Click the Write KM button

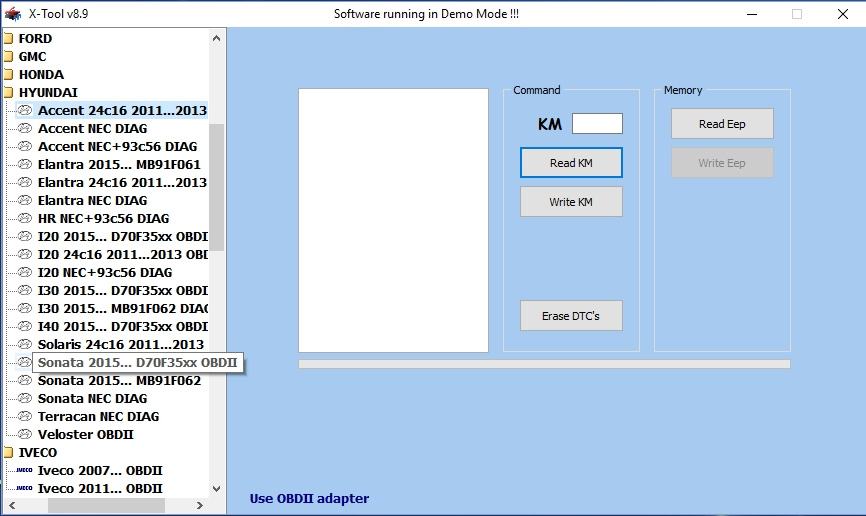(x=571, y=202)
